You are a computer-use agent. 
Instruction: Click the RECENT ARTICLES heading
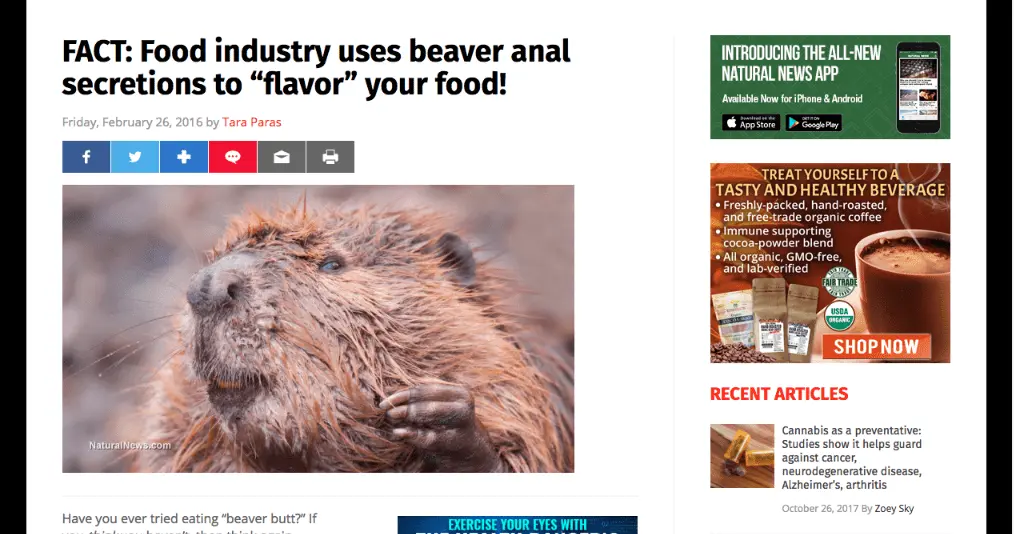779,394
